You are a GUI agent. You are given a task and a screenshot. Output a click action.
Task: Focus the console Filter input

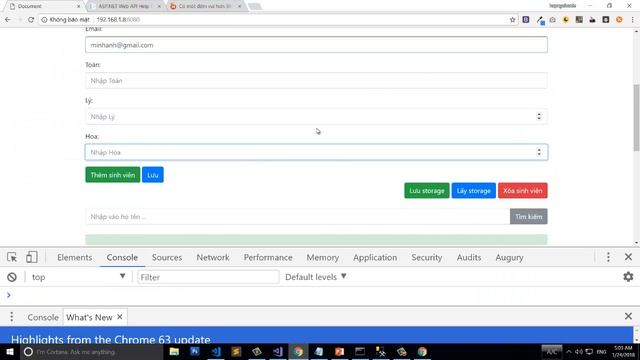208,277
